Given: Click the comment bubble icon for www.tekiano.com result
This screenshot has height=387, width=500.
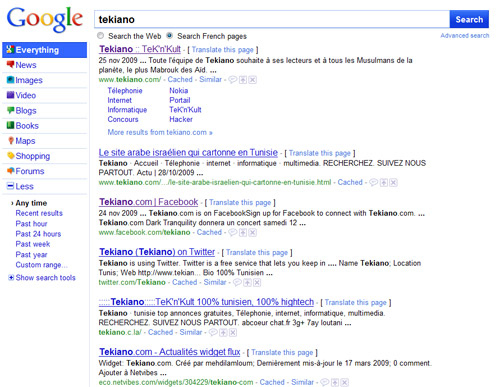Looking at the screenshot, I should pyautogui.click(x=233, y=80).
